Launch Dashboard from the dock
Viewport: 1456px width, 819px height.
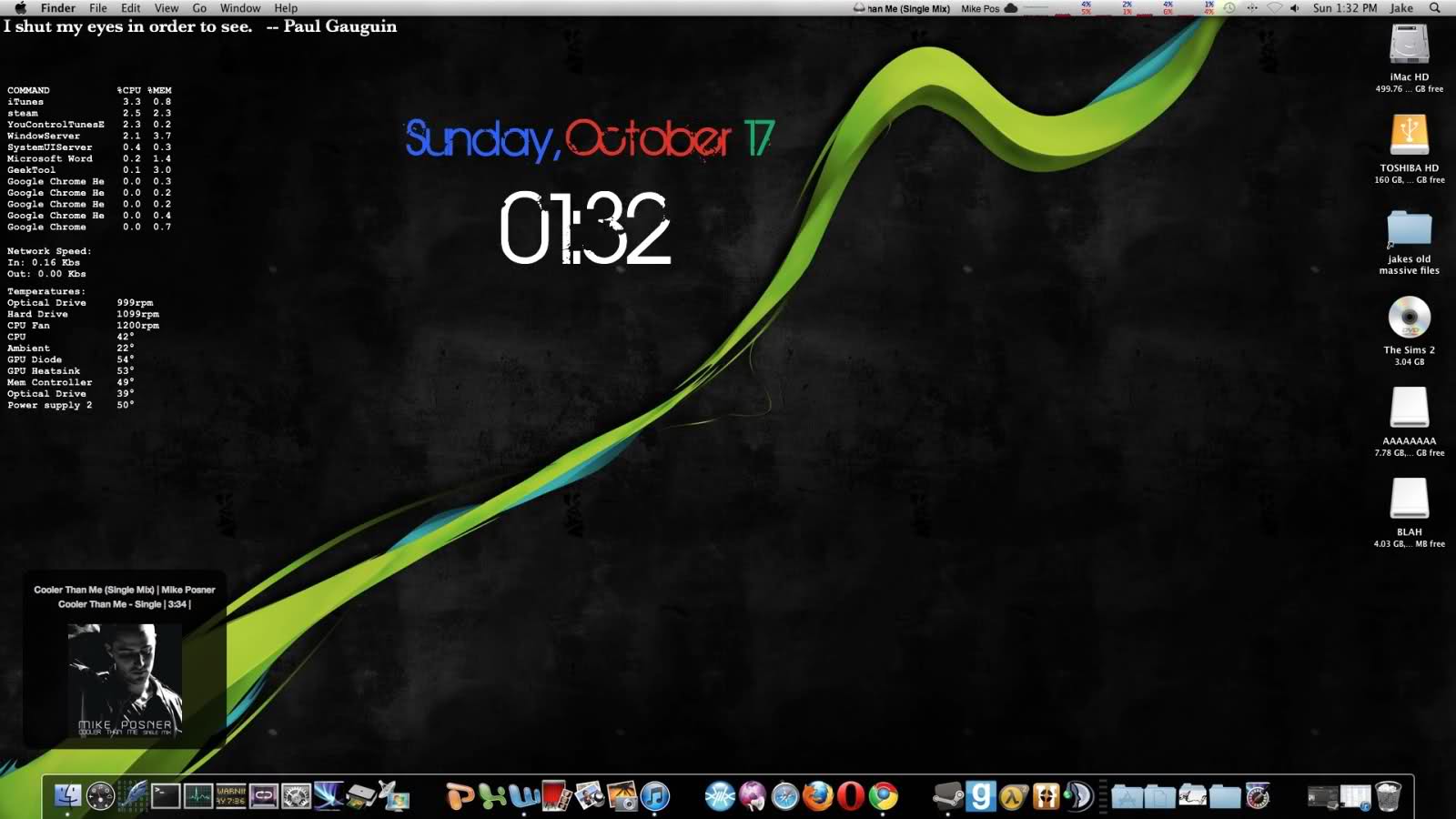(100, 796)
